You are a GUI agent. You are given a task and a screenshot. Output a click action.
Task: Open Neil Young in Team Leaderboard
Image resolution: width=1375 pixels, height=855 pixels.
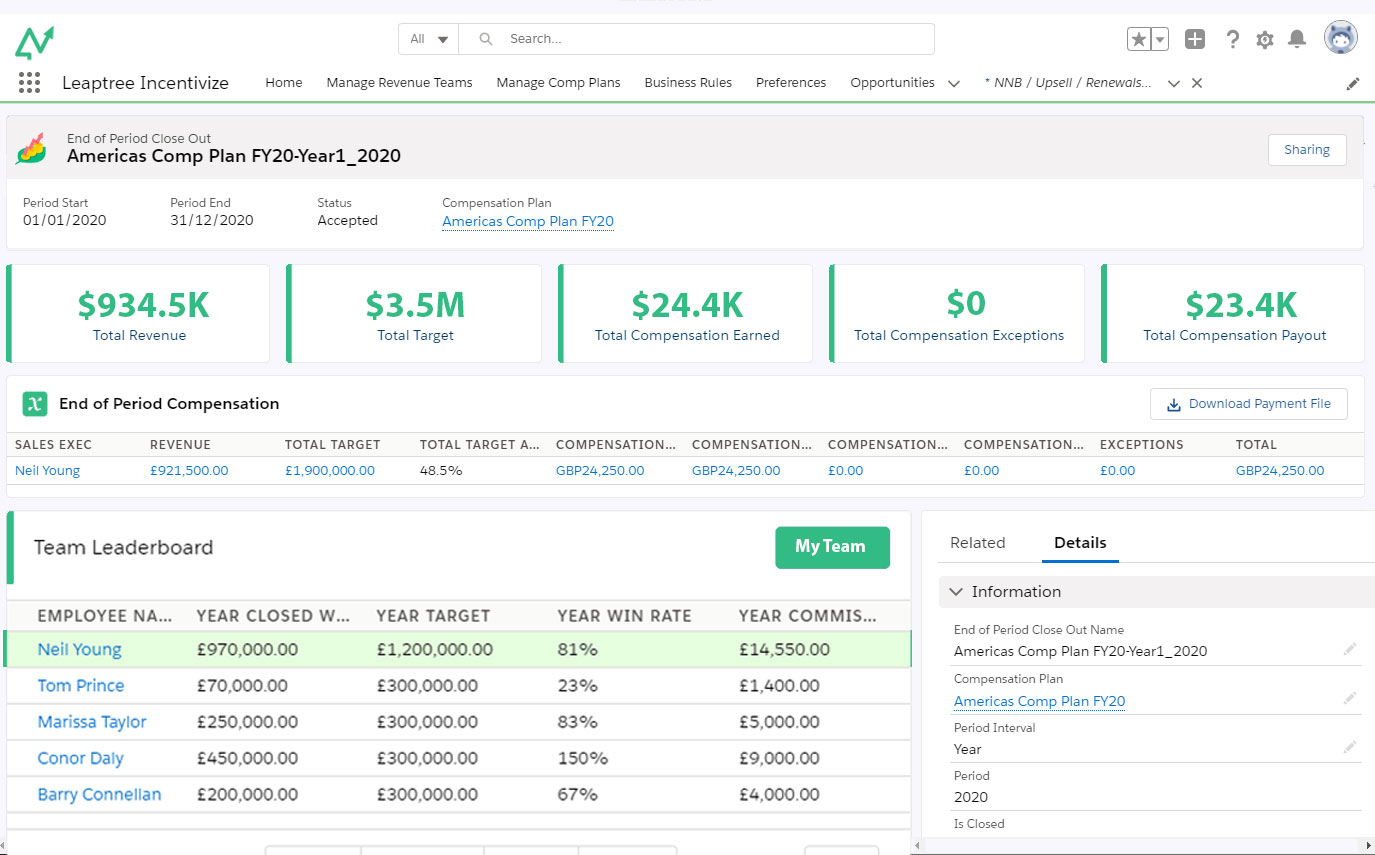tap(79, 650)
